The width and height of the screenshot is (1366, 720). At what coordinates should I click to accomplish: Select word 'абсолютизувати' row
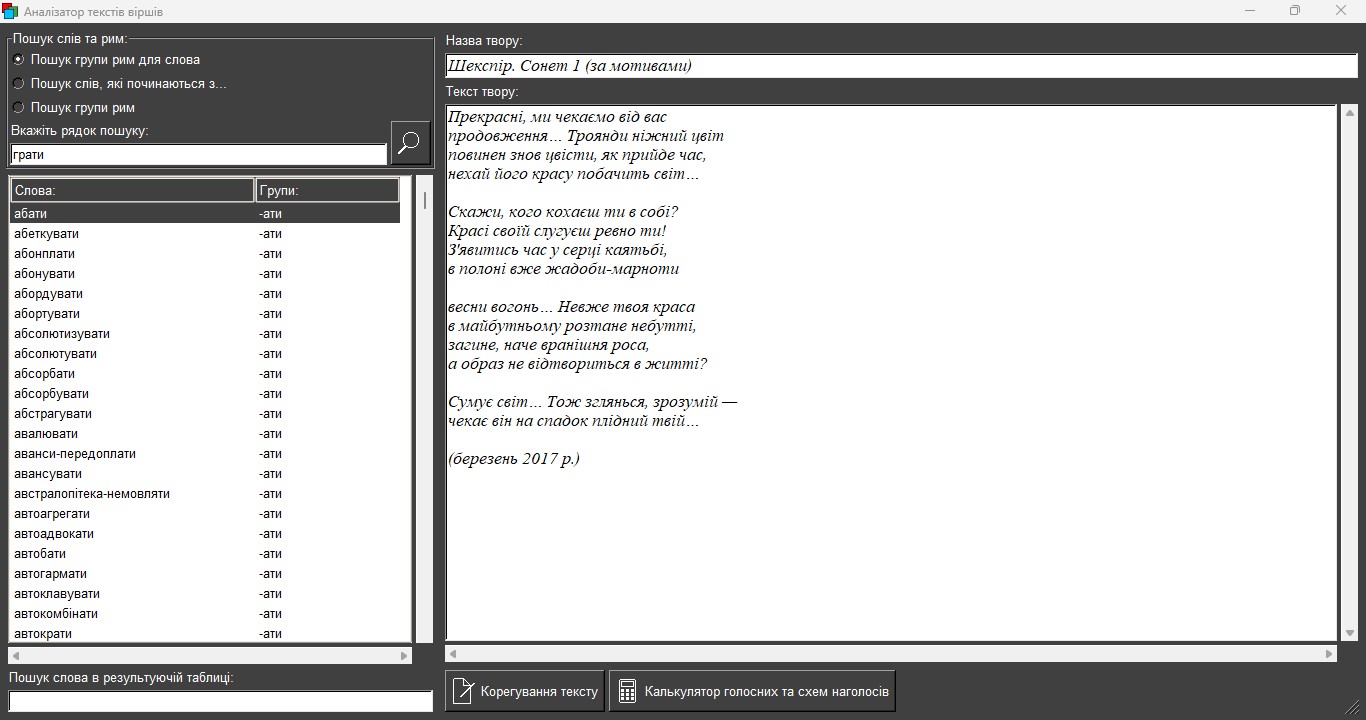click(205, 334)
